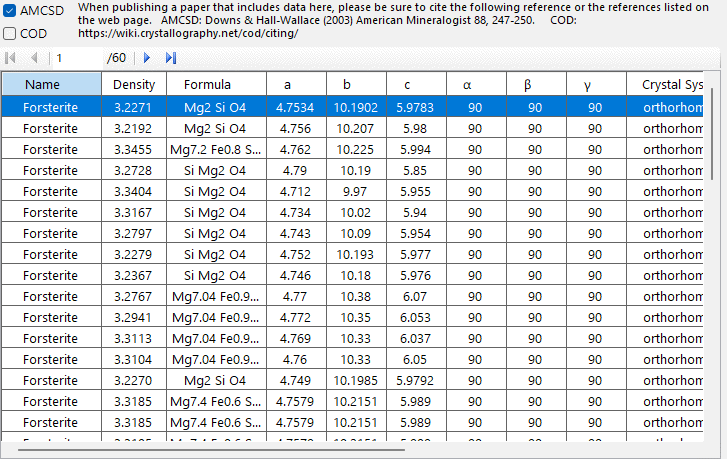The width and height of the screenshot is (727, 459).
Task: Click c-value cell 5.94
Action: point(415,212)
